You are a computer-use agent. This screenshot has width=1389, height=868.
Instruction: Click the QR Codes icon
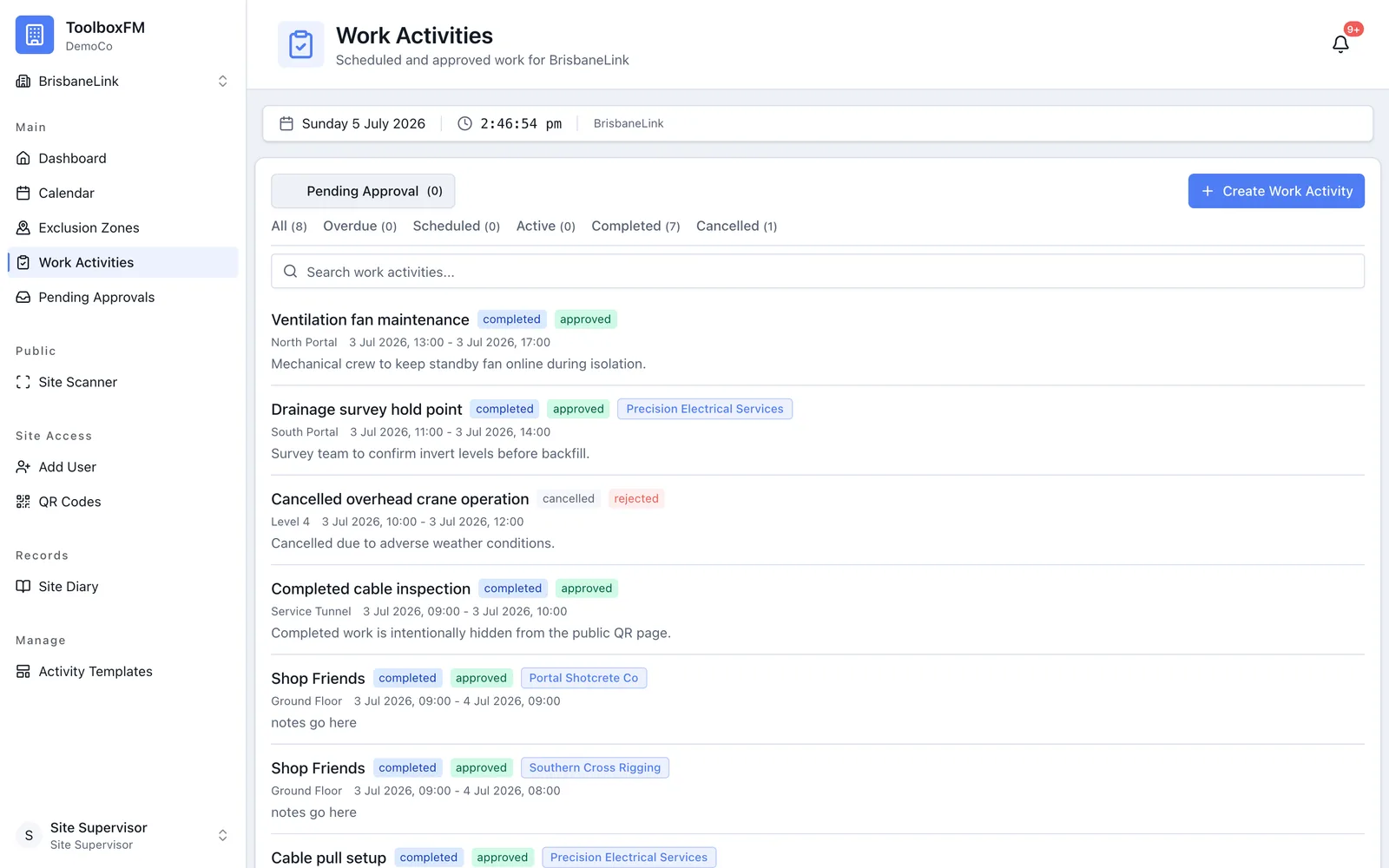click(23, 502)
